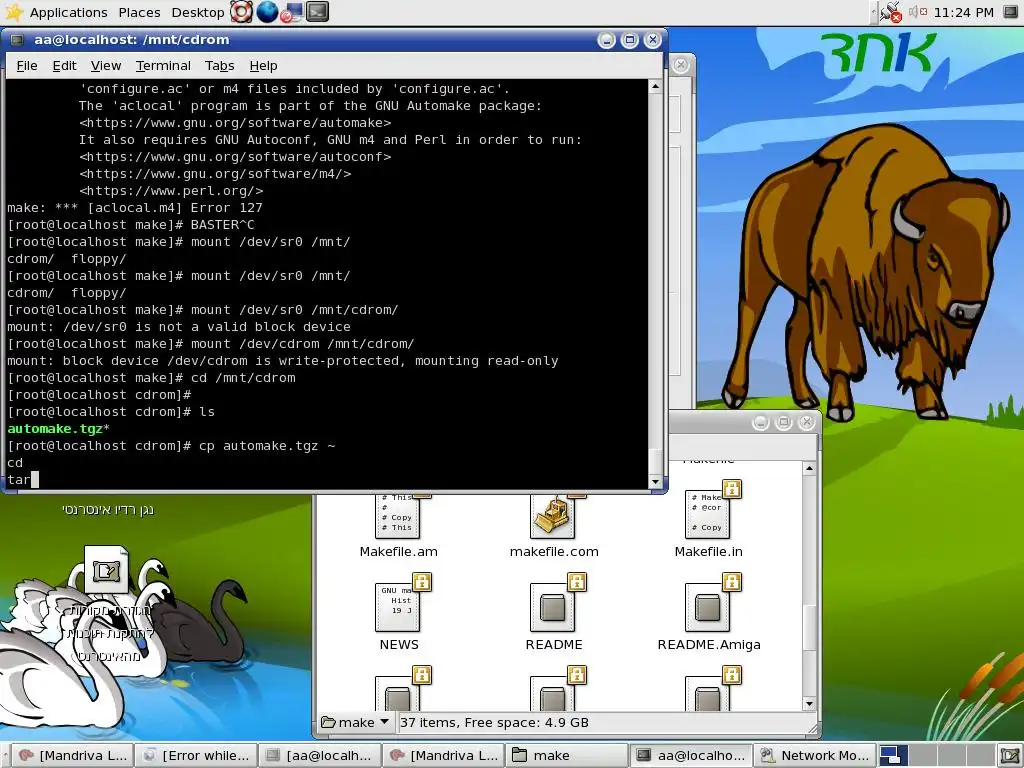Maximize the terminal window

pos(630,40)
